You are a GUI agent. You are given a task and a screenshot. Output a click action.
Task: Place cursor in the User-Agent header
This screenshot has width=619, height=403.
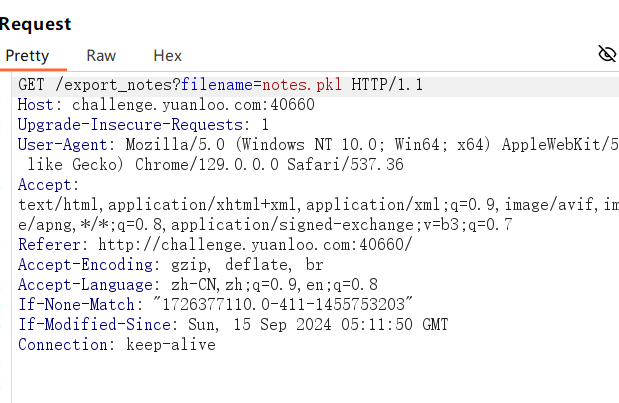[x=300, y=145]
